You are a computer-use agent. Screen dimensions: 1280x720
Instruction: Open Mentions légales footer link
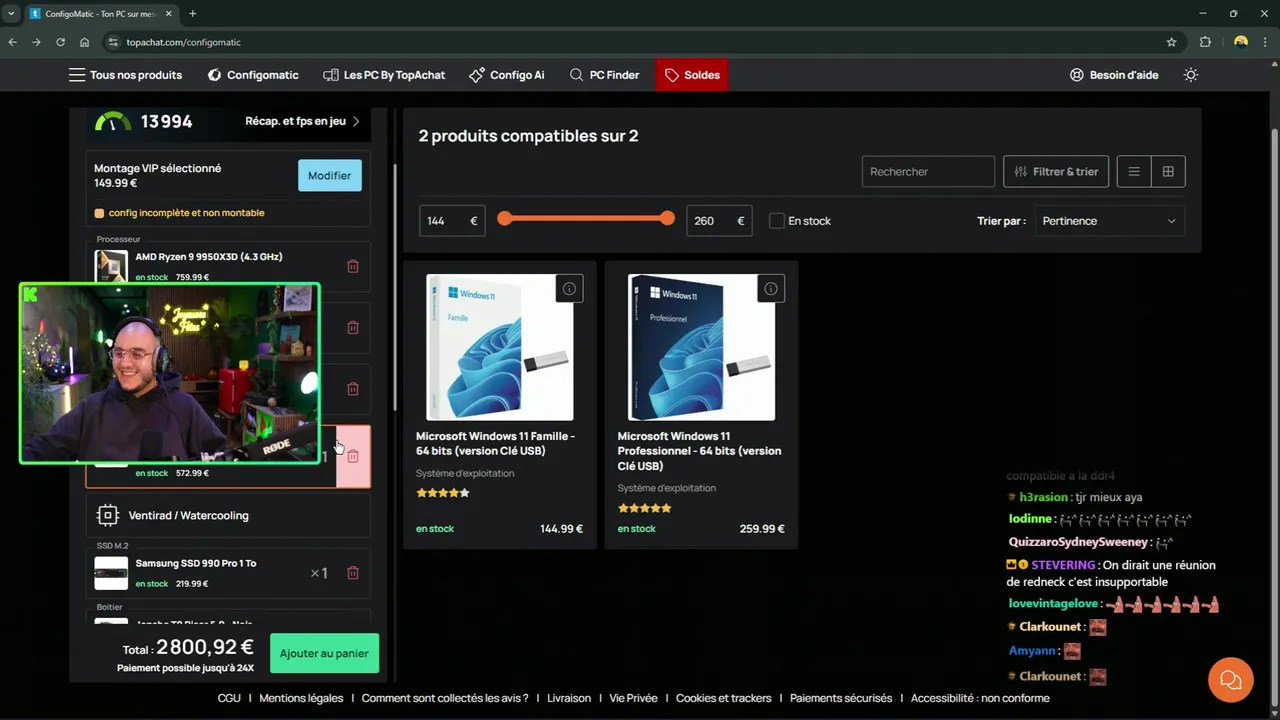tap(301, 698)
